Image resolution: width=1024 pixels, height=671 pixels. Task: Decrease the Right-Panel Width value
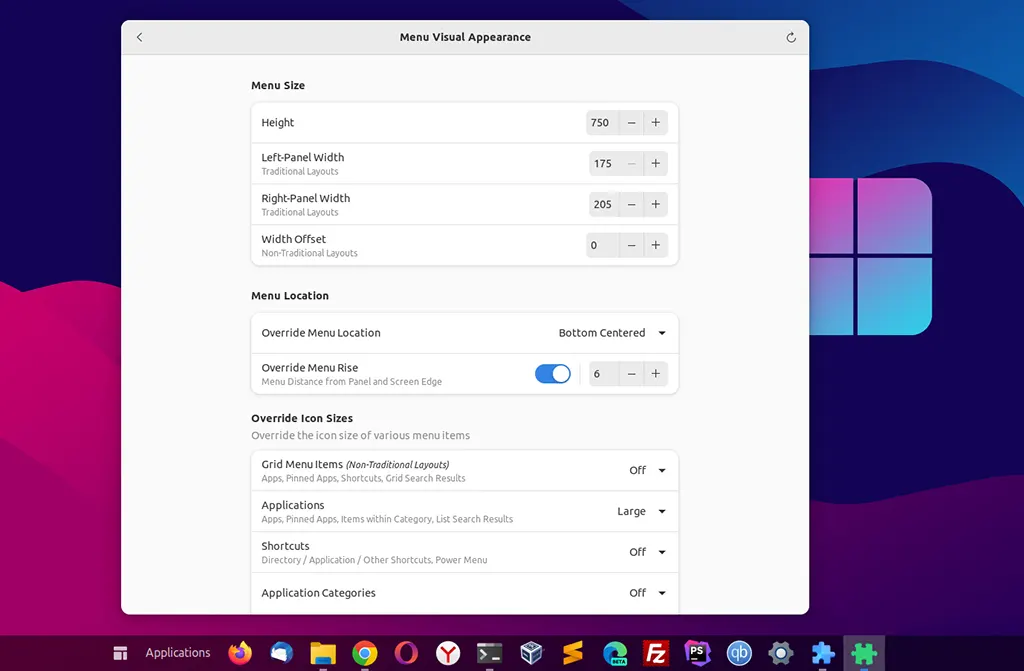pos(631,204)
